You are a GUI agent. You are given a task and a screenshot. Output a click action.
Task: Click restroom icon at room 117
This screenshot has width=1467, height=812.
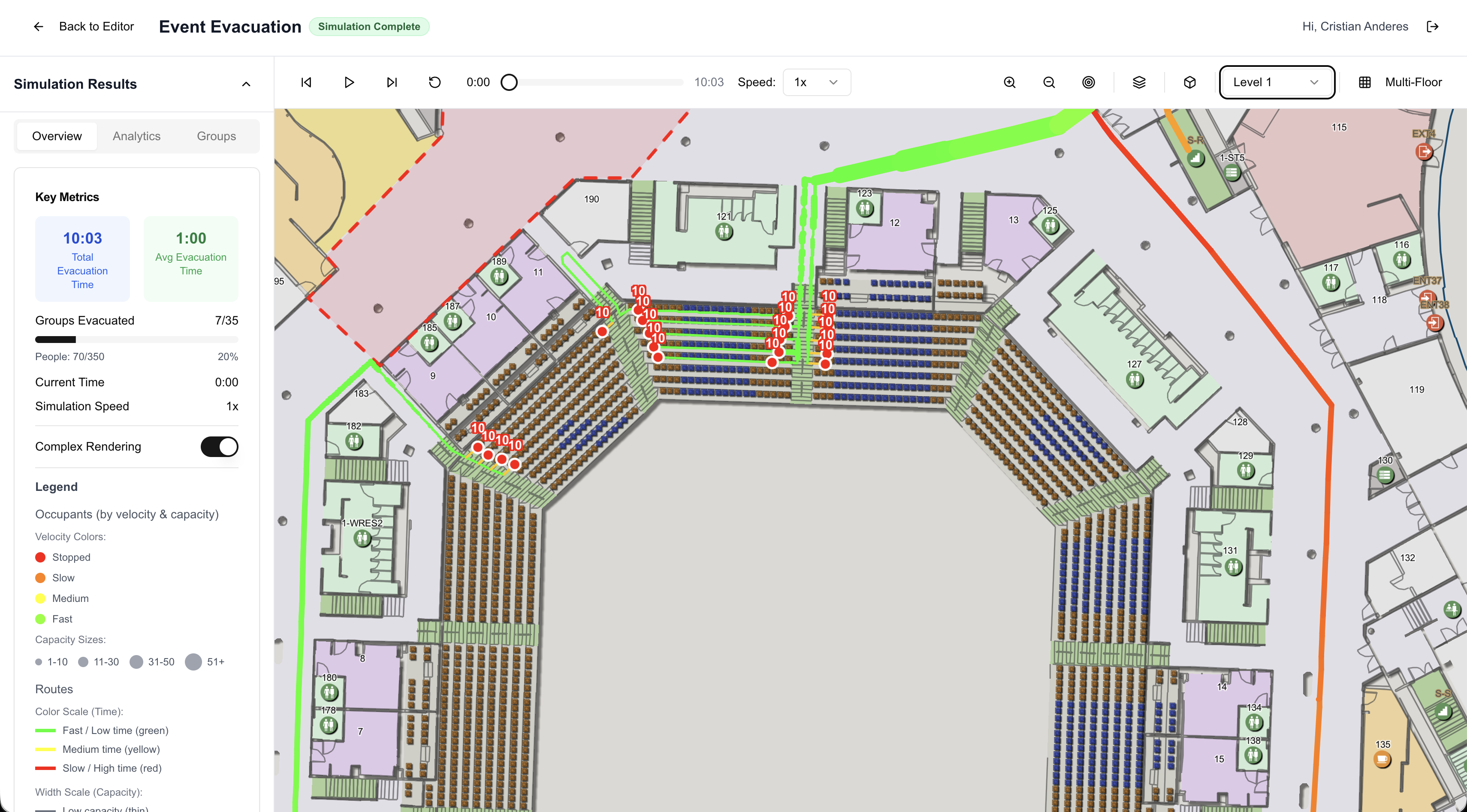pyautogui.click(x=1330, y=282)
